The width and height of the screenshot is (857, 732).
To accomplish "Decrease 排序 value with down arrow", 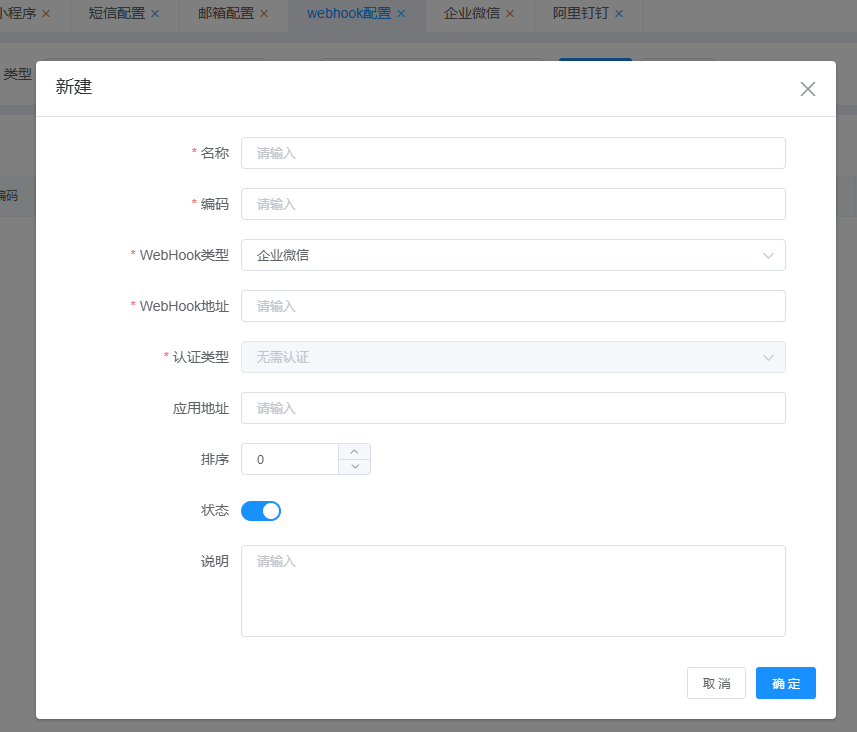I will click(354, 467).
